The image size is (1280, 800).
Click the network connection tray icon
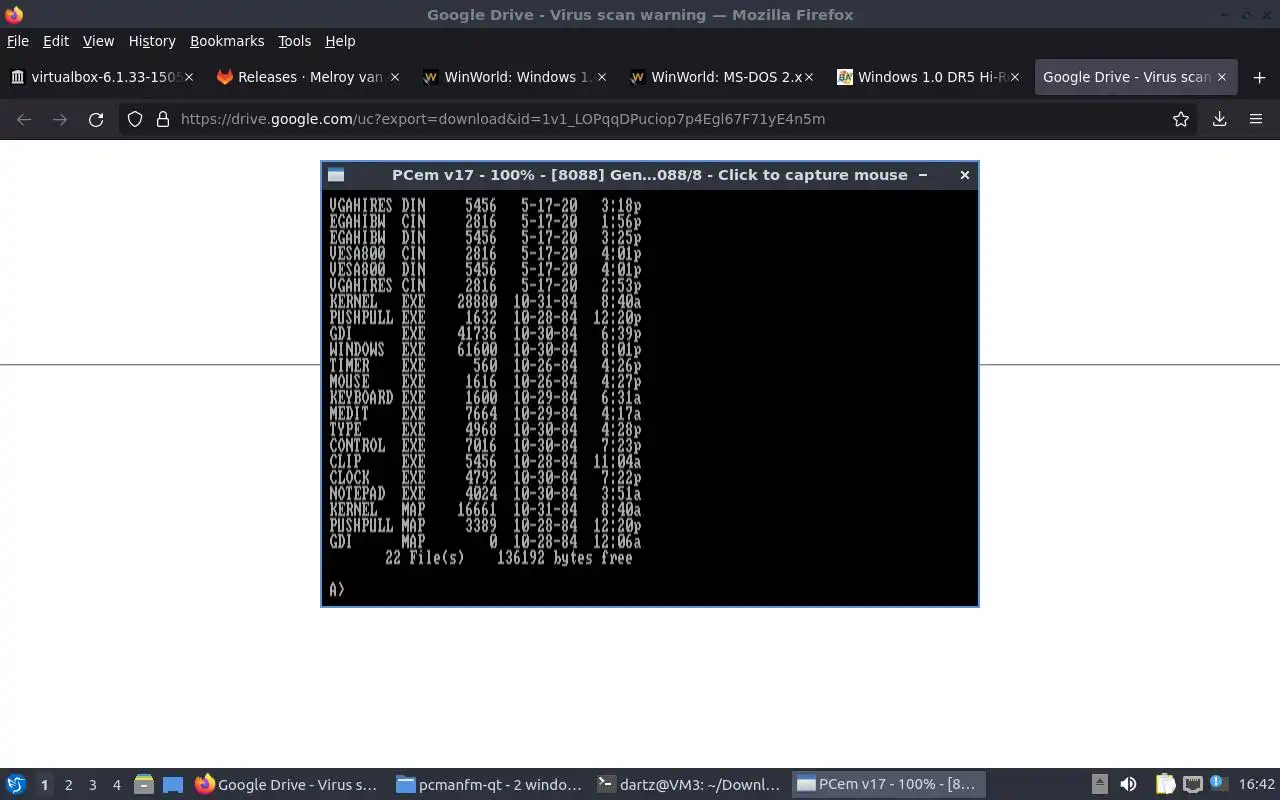(1193, 785)
